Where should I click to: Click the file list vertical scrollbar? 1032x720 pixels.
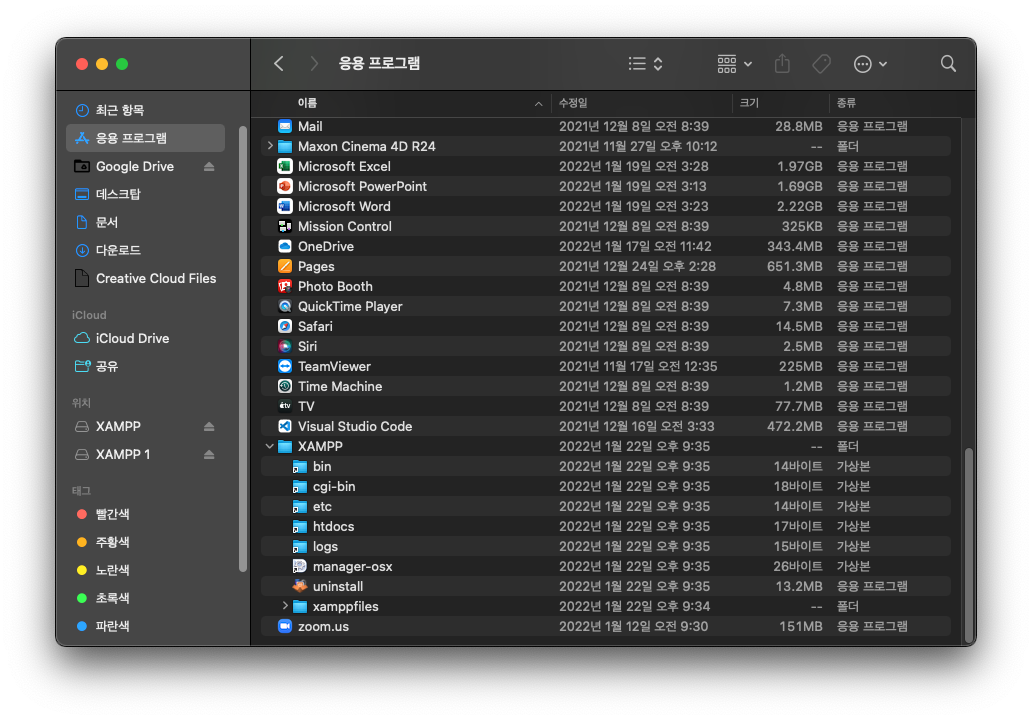[x=968, y=546]
